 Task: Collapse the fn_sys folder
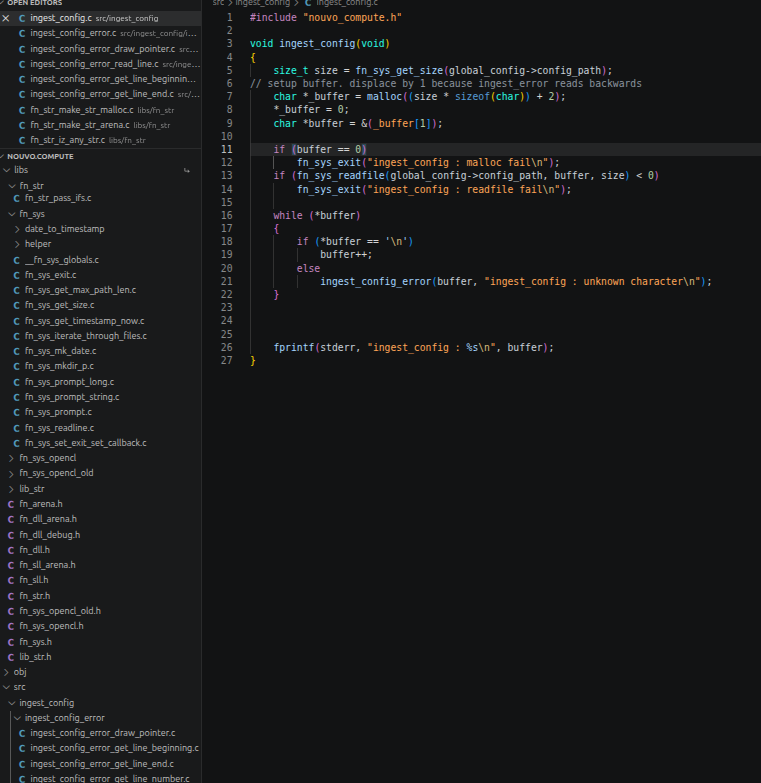[x=12, y=214]
